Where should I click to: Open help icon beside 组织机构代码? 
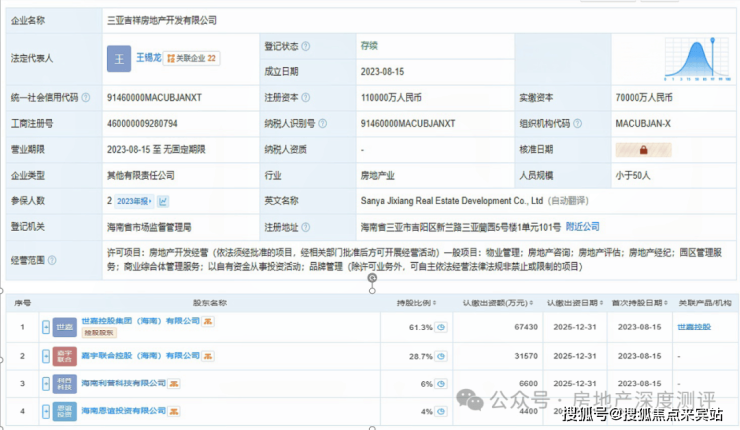[577, 124]
